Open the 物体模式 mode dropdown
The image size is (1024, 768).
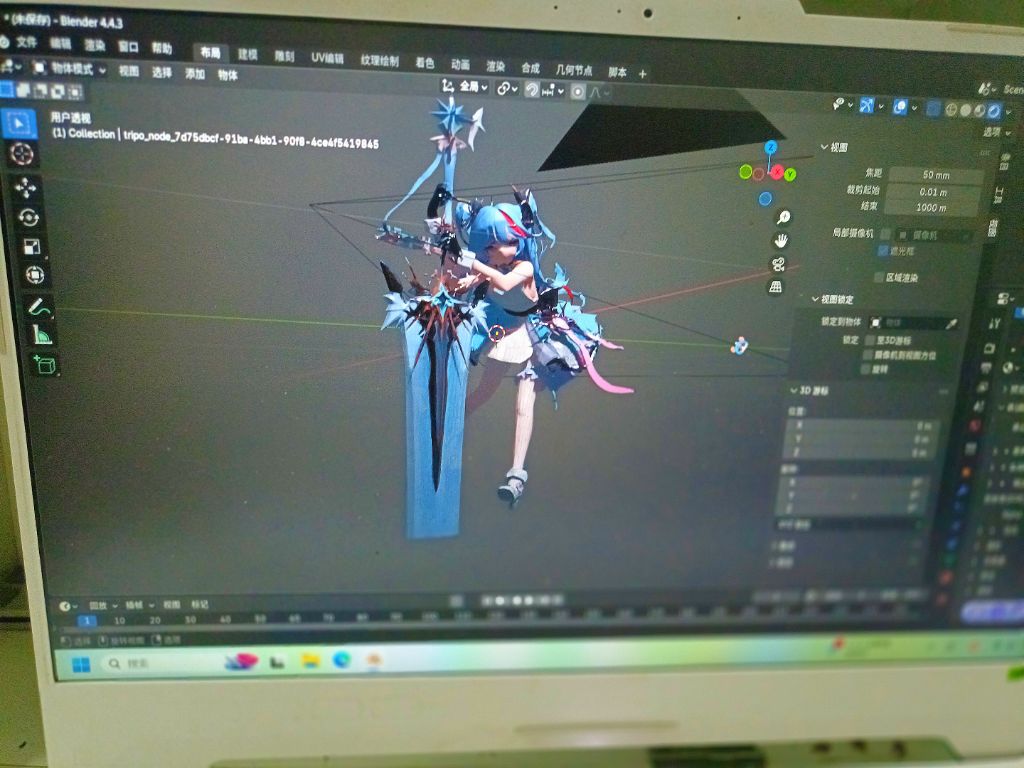pos(69,69)
